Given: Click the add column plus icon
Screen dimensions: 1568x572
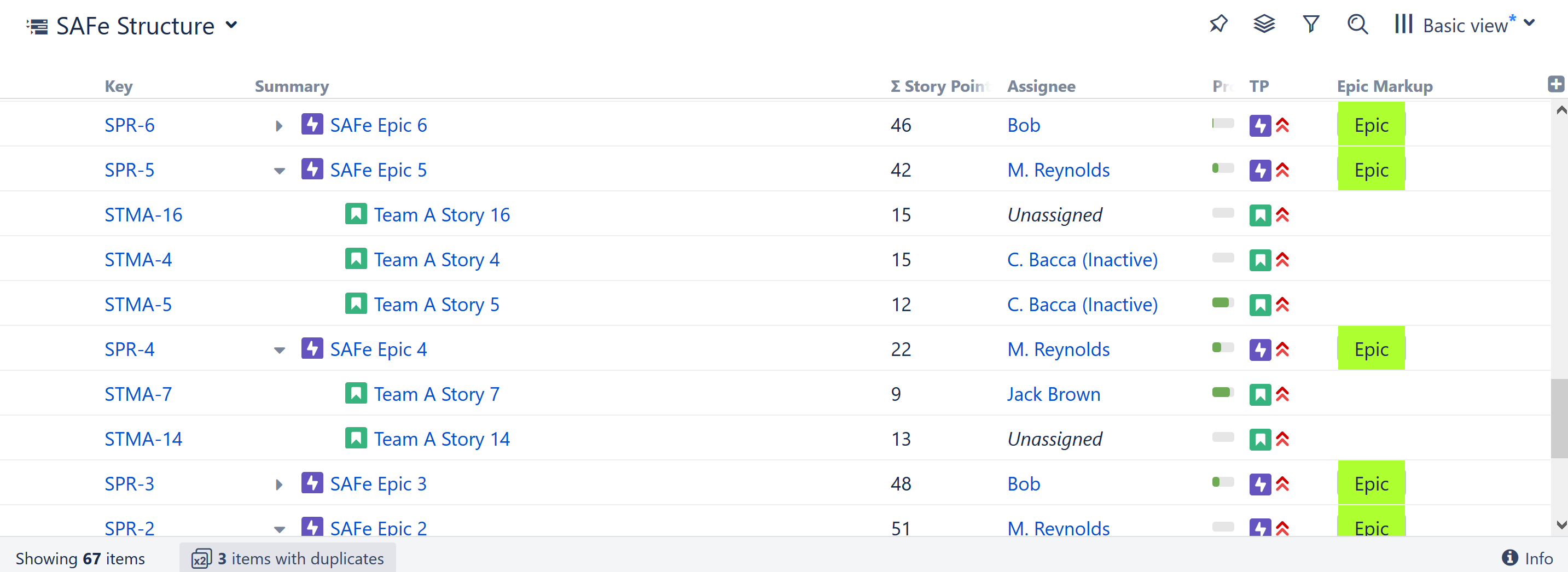Looking at the screenshot, I should (1555, 84).
